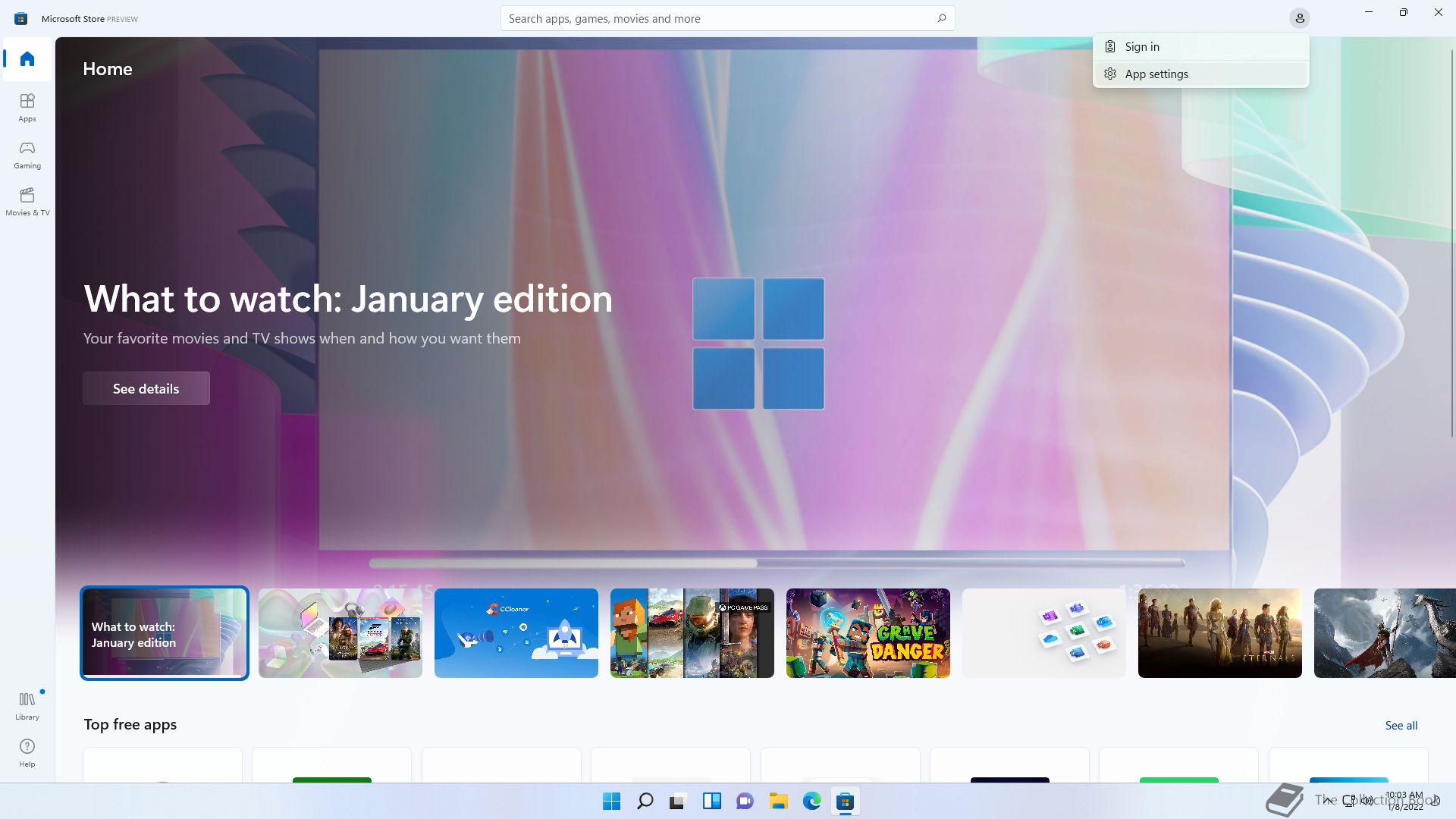
Task: Select the CCleaner thumbnail
Action: (x=516, y=633)
